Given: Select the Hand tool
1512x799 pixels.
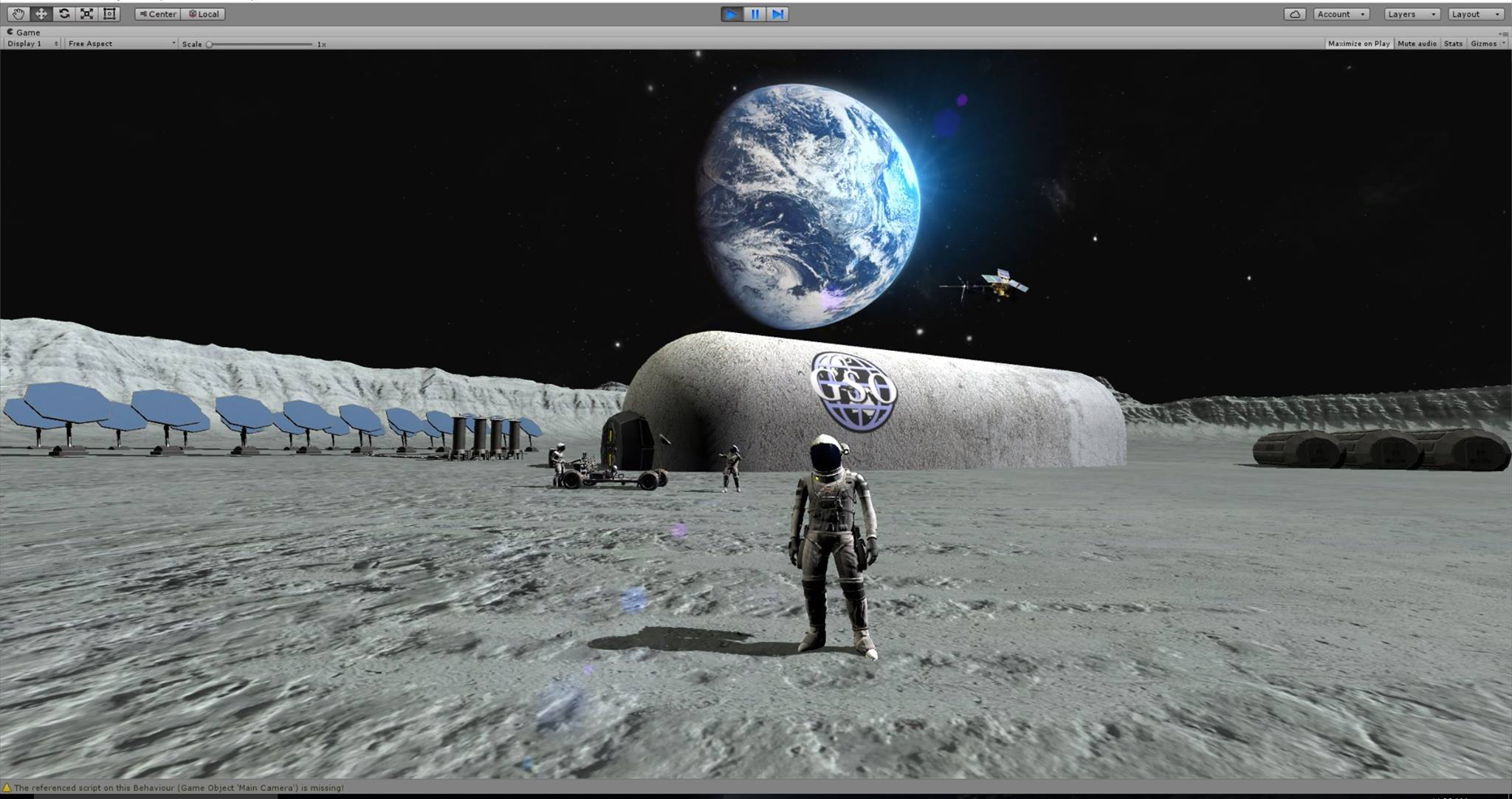Looking at the screenshot, I should [18, 14].
